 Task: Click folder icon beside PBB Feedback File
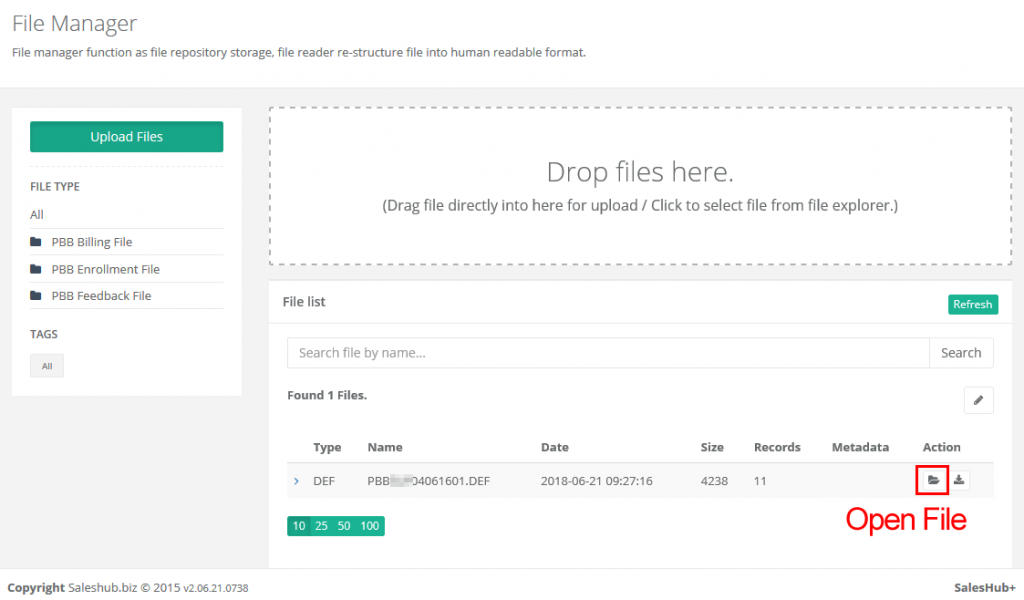[x=36, y=296]
